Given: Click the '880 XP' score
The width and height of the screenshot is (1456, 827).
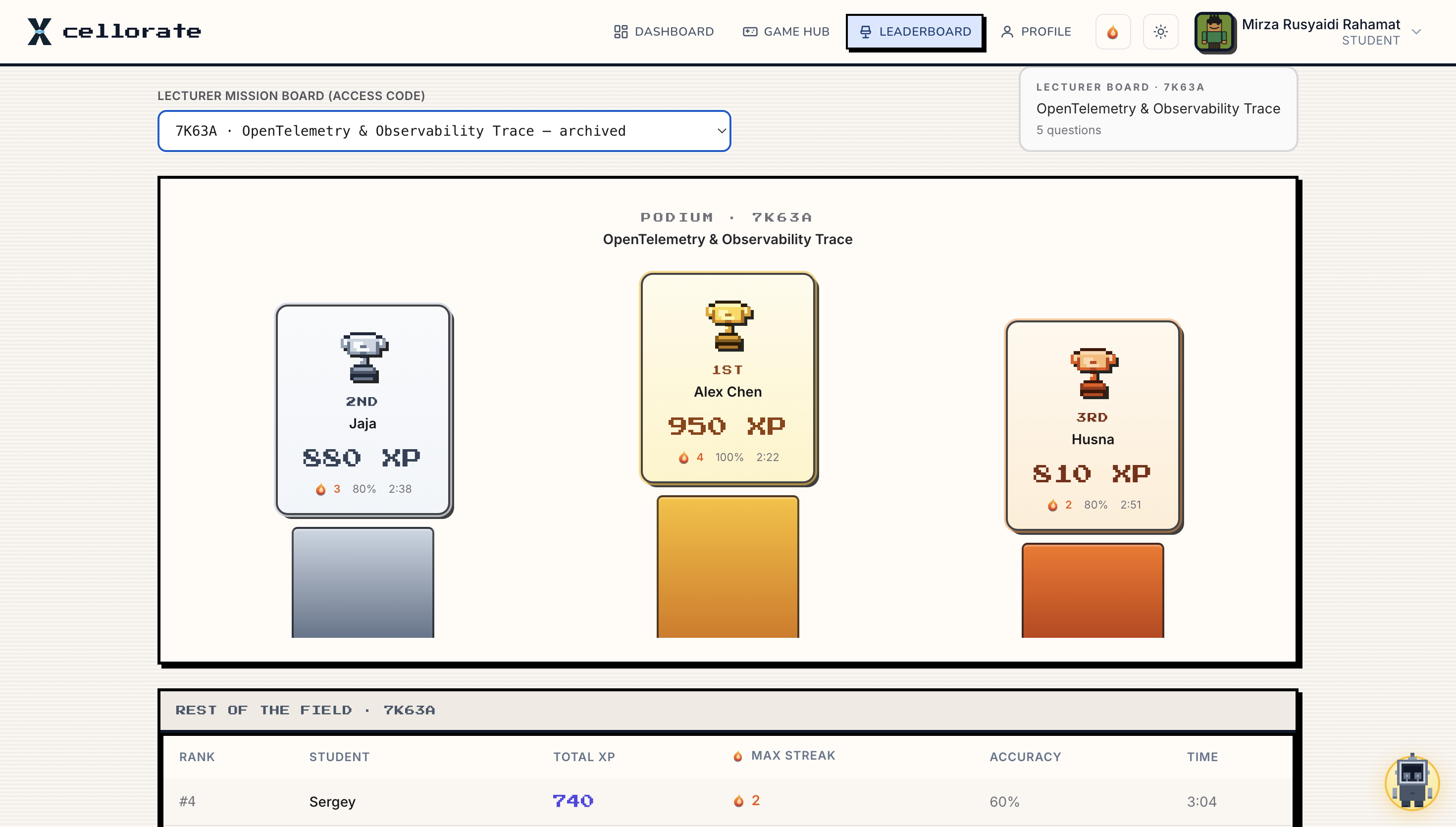Looking at the screenshot, I should pos(362,458).
